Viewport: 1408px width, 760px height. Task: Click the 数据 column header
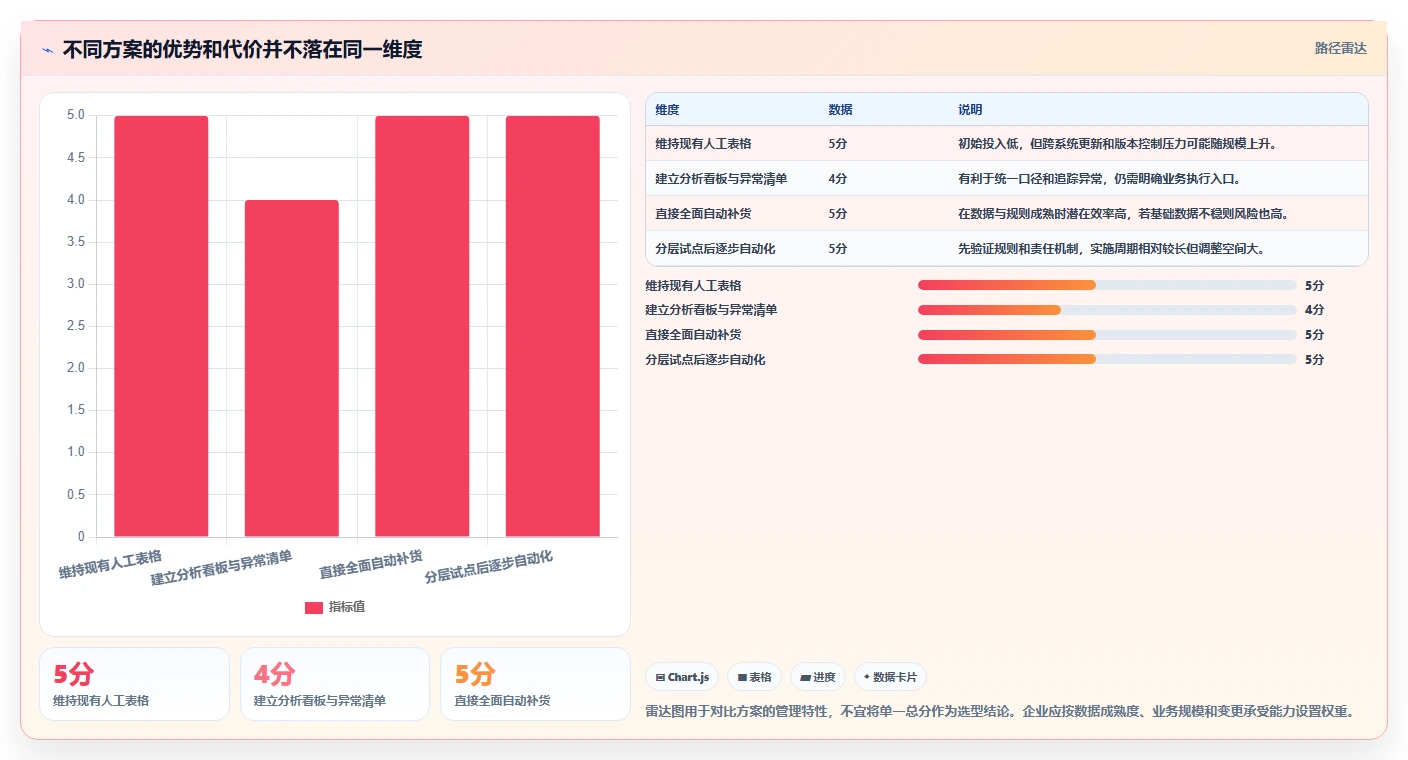pyautogui.click(x=840, y=110)
